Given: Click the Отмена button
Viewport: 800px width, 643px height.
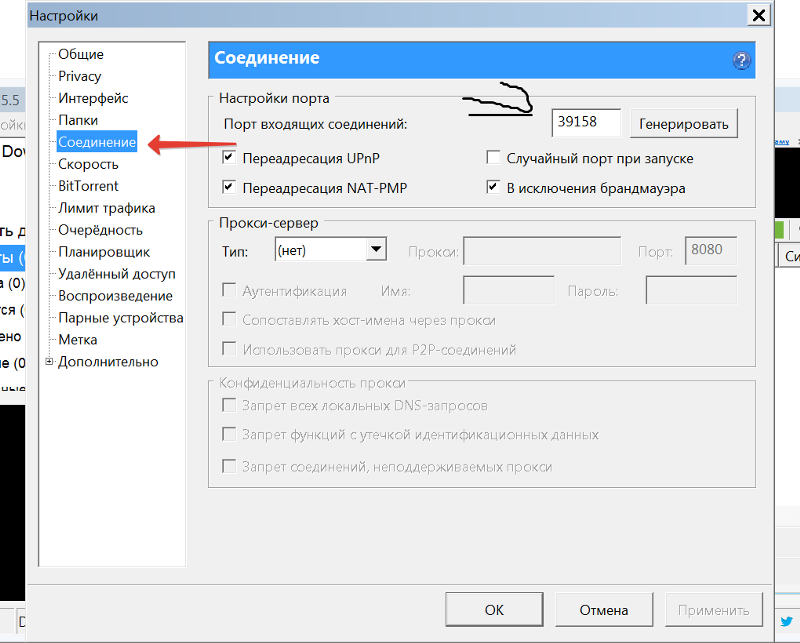Looking at the screenshot, I should pyautogui.click(x=603, y=610).
